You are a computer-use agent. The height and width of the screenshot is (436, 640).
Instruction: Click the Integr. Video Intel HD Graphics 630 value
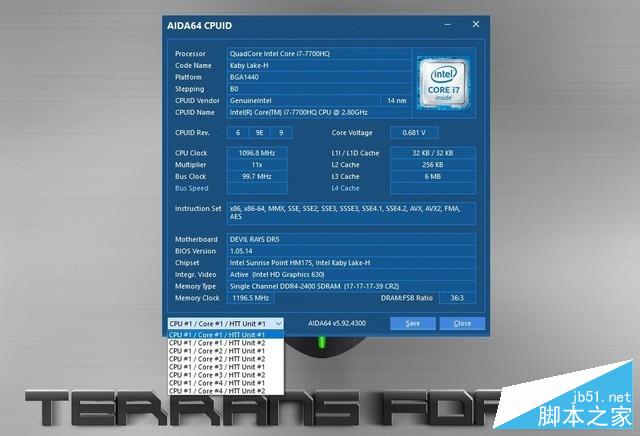pyautogui.click(x=351, y=274)
